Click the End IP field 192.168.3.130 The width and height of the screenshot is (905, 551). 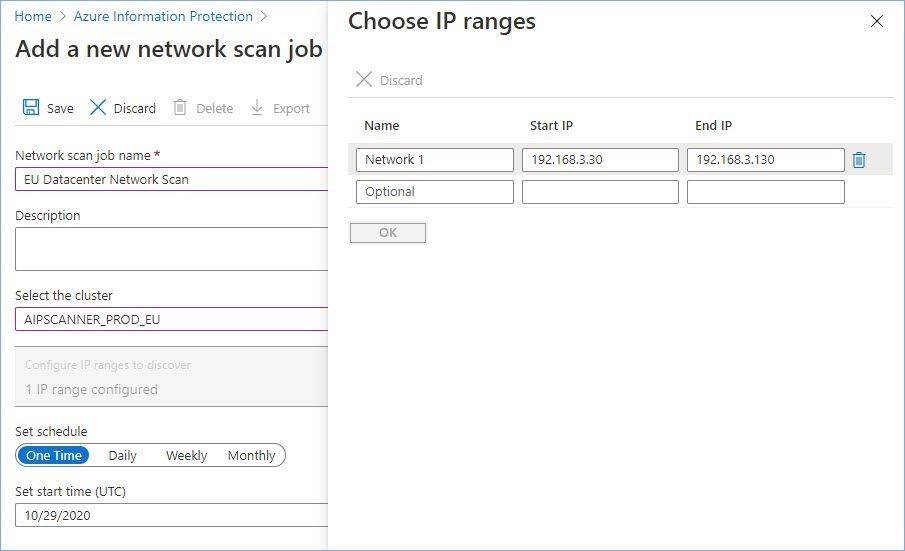765,160
